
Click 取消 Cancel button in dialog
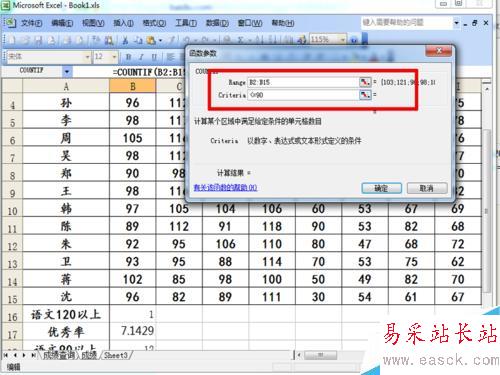[427, 188]
